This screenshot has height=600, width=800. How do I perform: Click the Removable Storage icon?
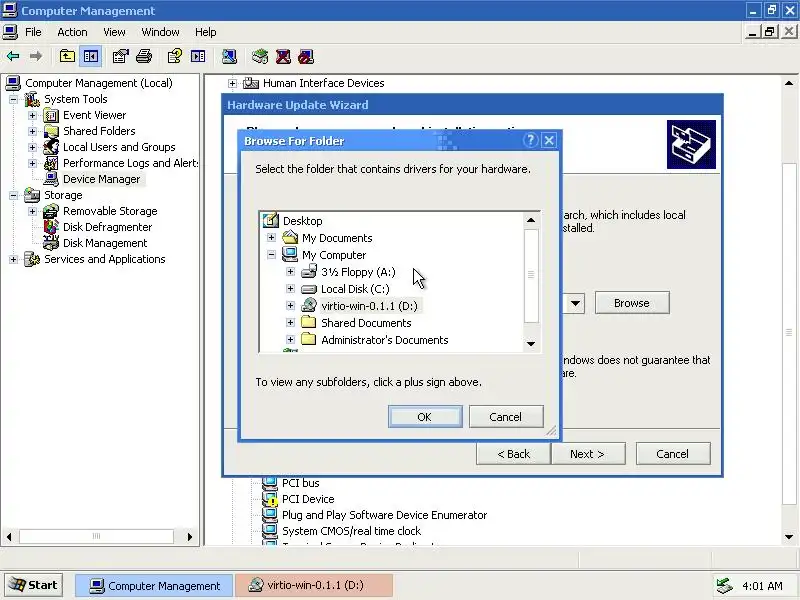(x=51, y=211)
